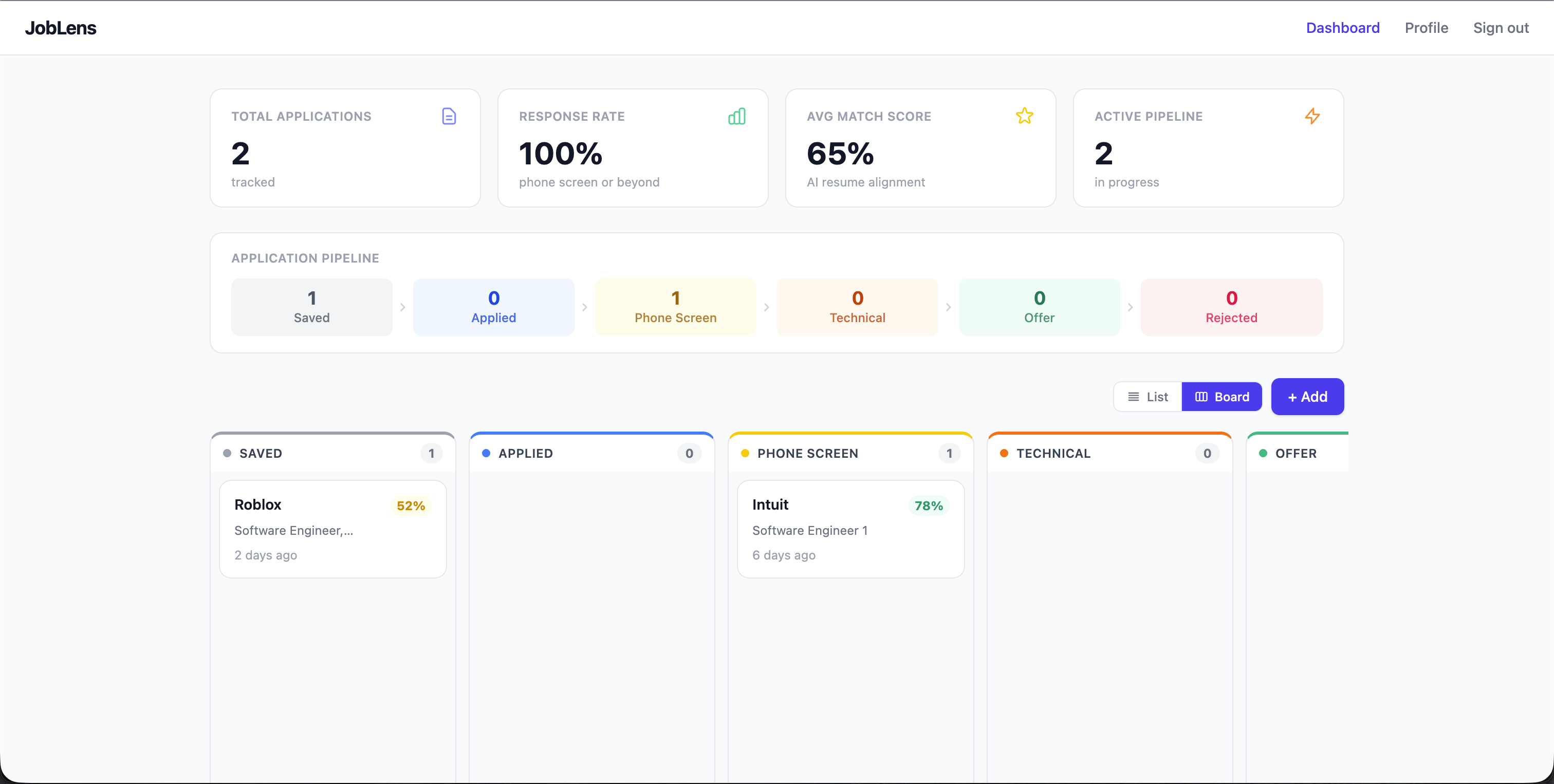The height and width of the screenshot is (784, 1554).
Task: Add a new application with + Add
Action: click(1307, 397)
